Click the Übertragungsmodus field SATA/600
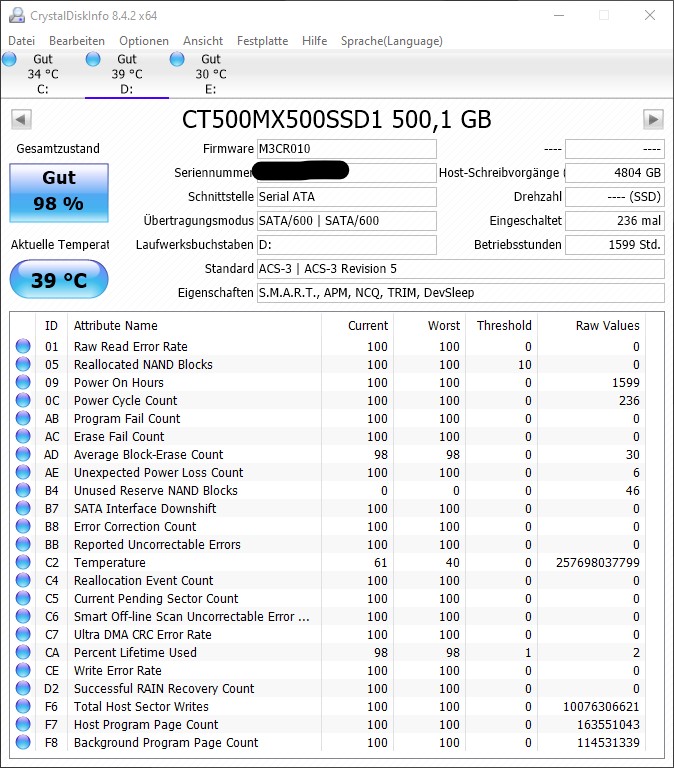Screen dimensions: 674x768 [x=347, y=220]
